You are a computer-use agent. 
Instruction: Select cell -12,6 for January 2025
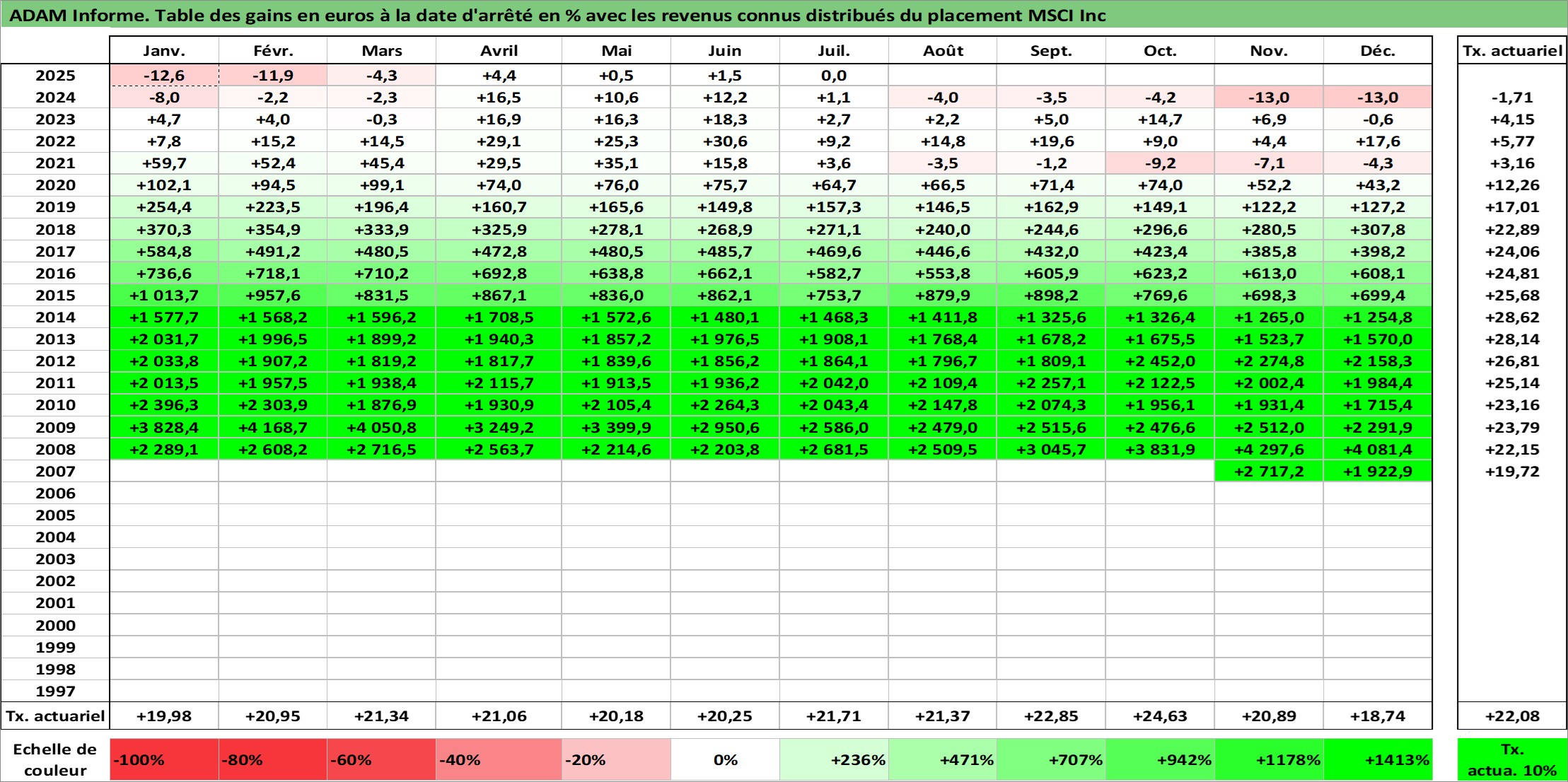click(x=164, y=76)
